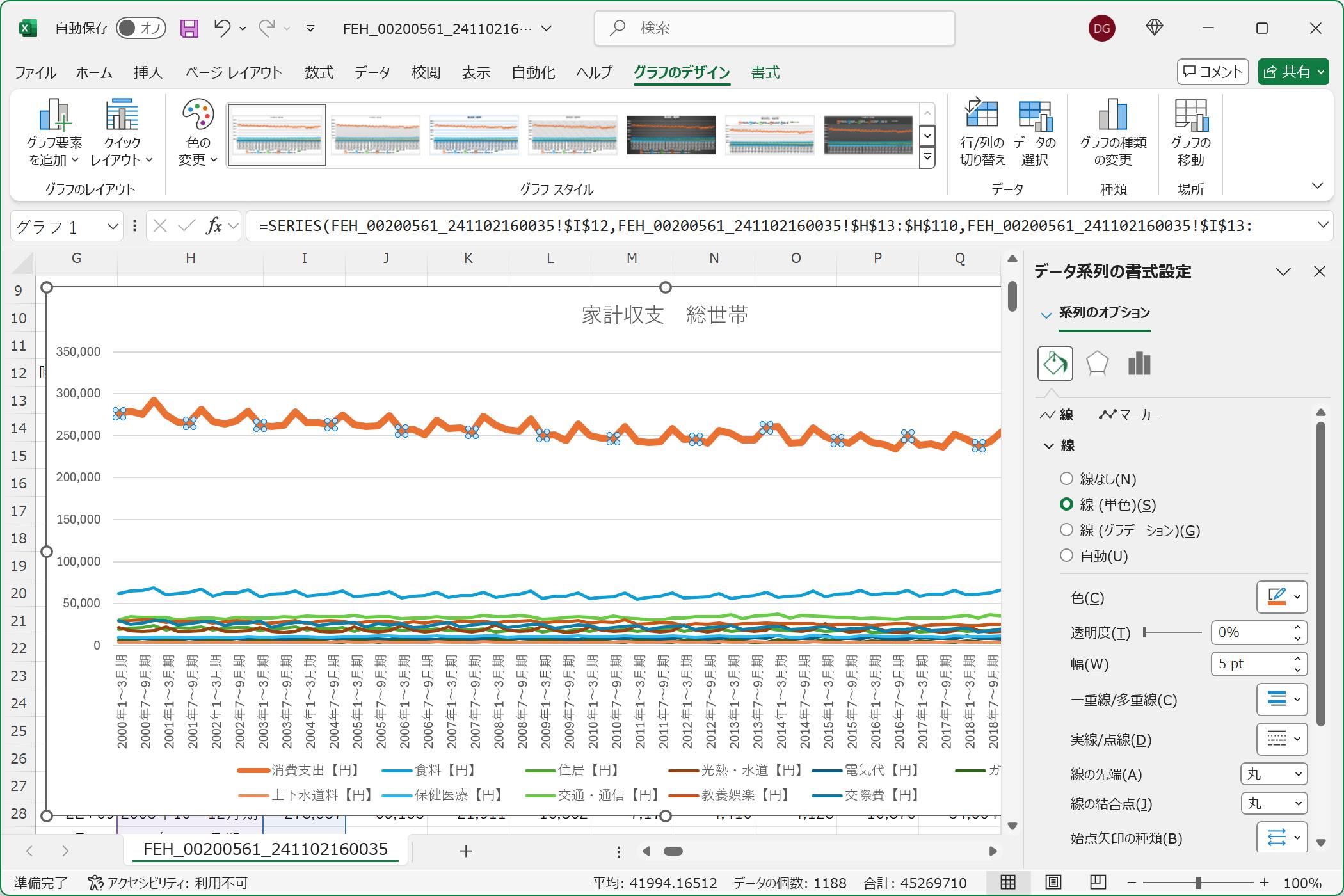The height and width of the screenshot is (896, 1344).
Task: Open 始点矢印の種類(B) dropdown
Action: [x=1282, y=838]
